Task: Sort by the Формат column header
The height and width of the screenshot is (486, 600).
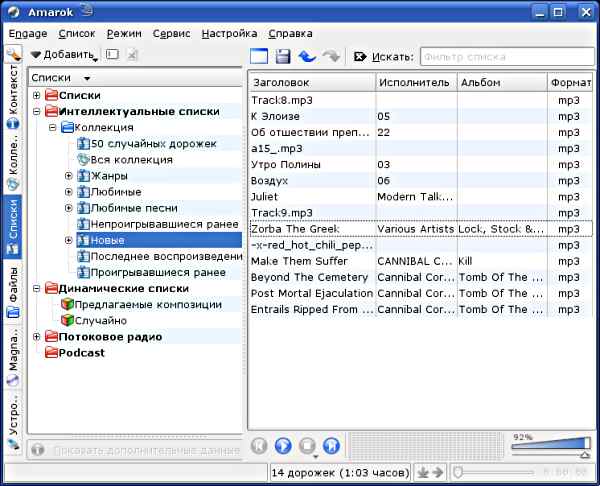Action: (570, 83)
